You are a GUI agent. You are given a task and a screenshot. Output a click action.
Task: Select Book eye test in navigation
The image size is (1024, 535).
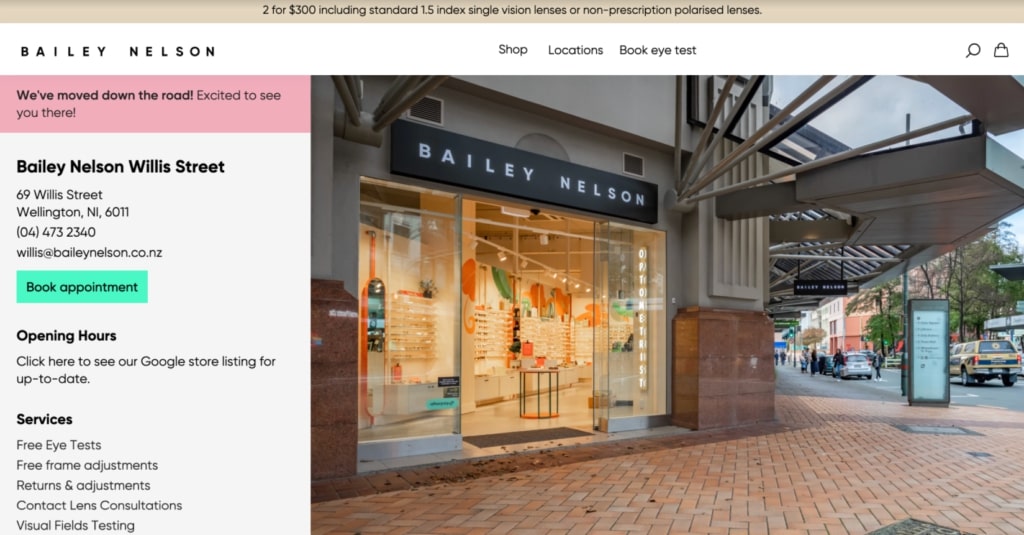click(x=658, y=50)
